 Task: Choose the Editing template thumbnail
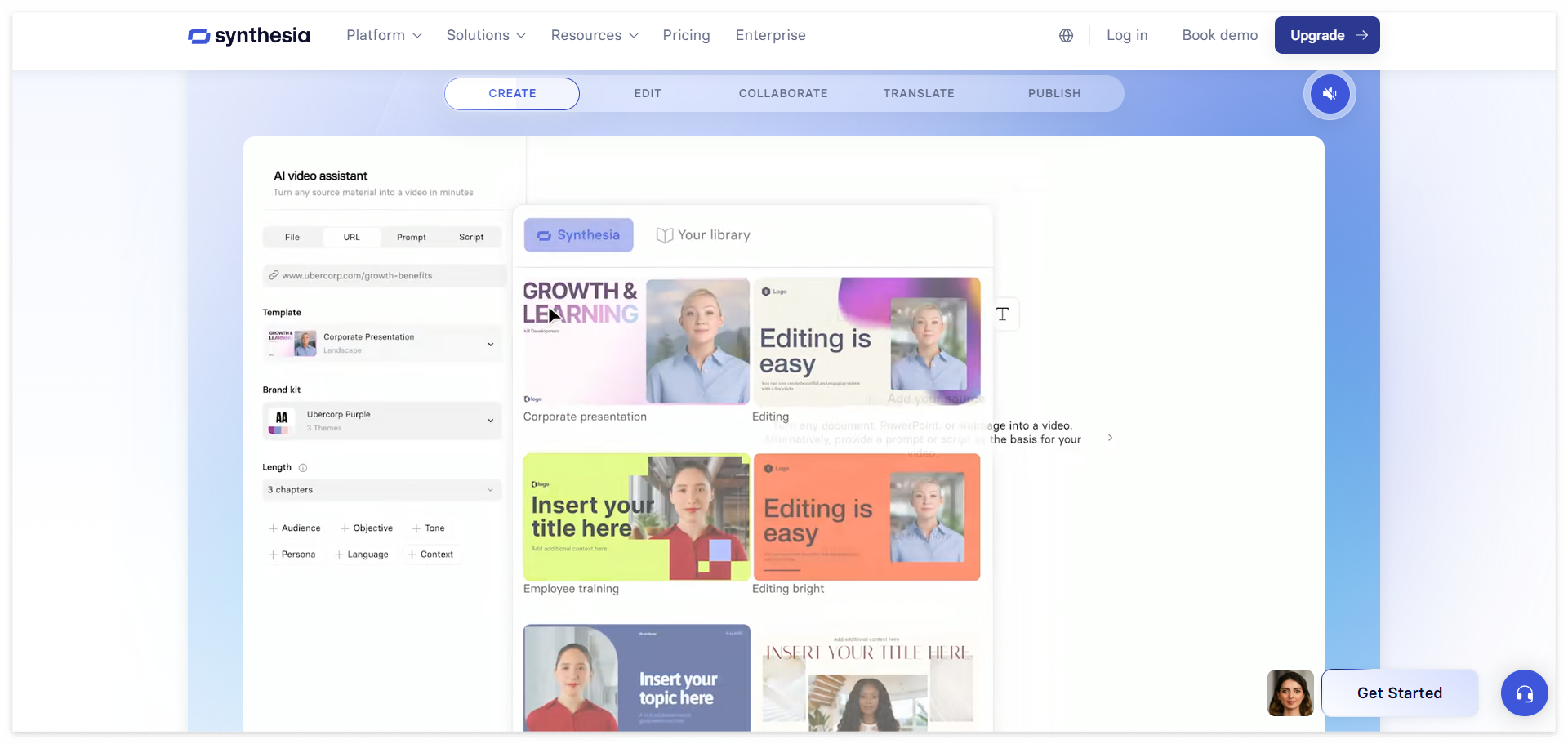866,341
